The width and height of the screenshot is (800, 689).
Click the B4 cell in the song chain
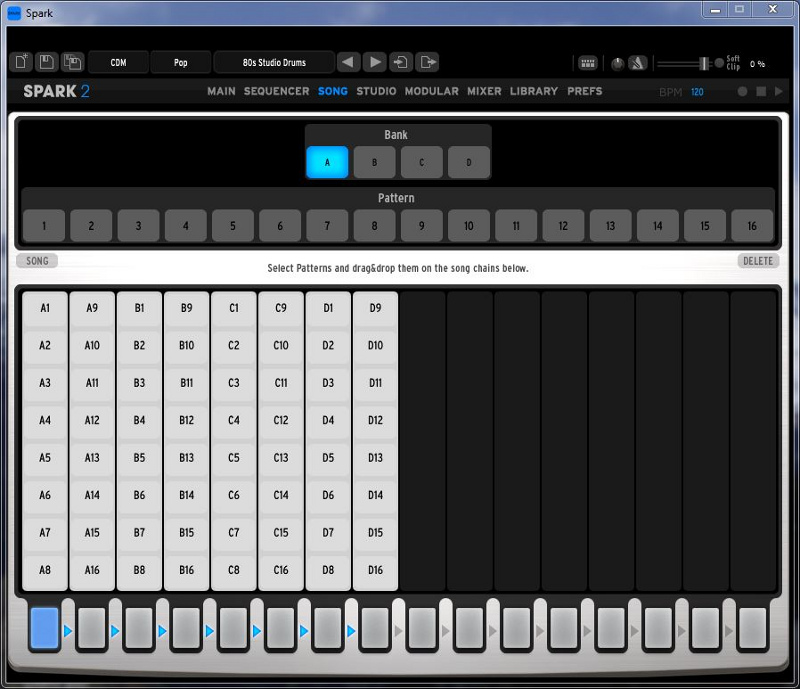(x=139, y=421)
